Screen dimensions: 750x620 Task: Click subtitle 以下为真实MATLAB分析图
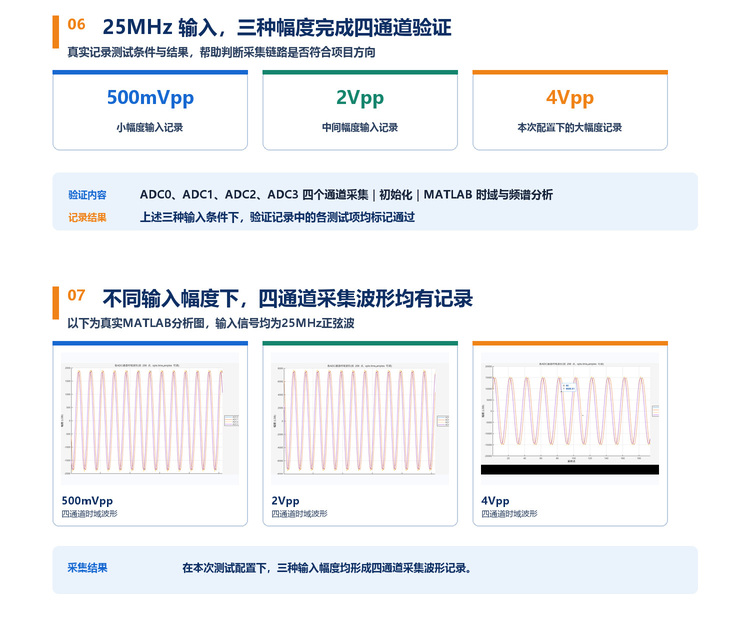point(136,323)
